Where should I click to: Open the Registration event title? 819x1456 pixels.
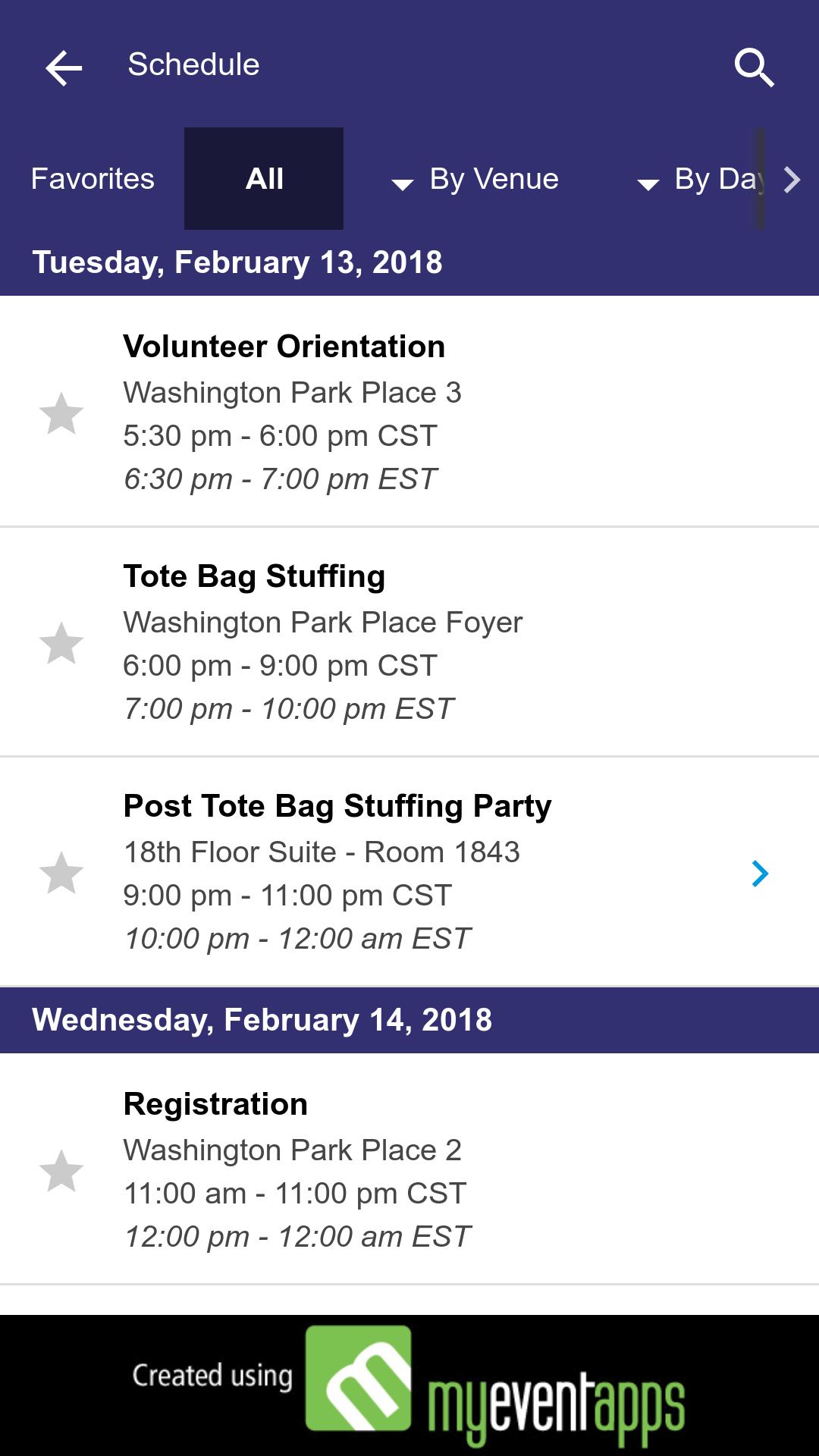tap(216, 1104)
